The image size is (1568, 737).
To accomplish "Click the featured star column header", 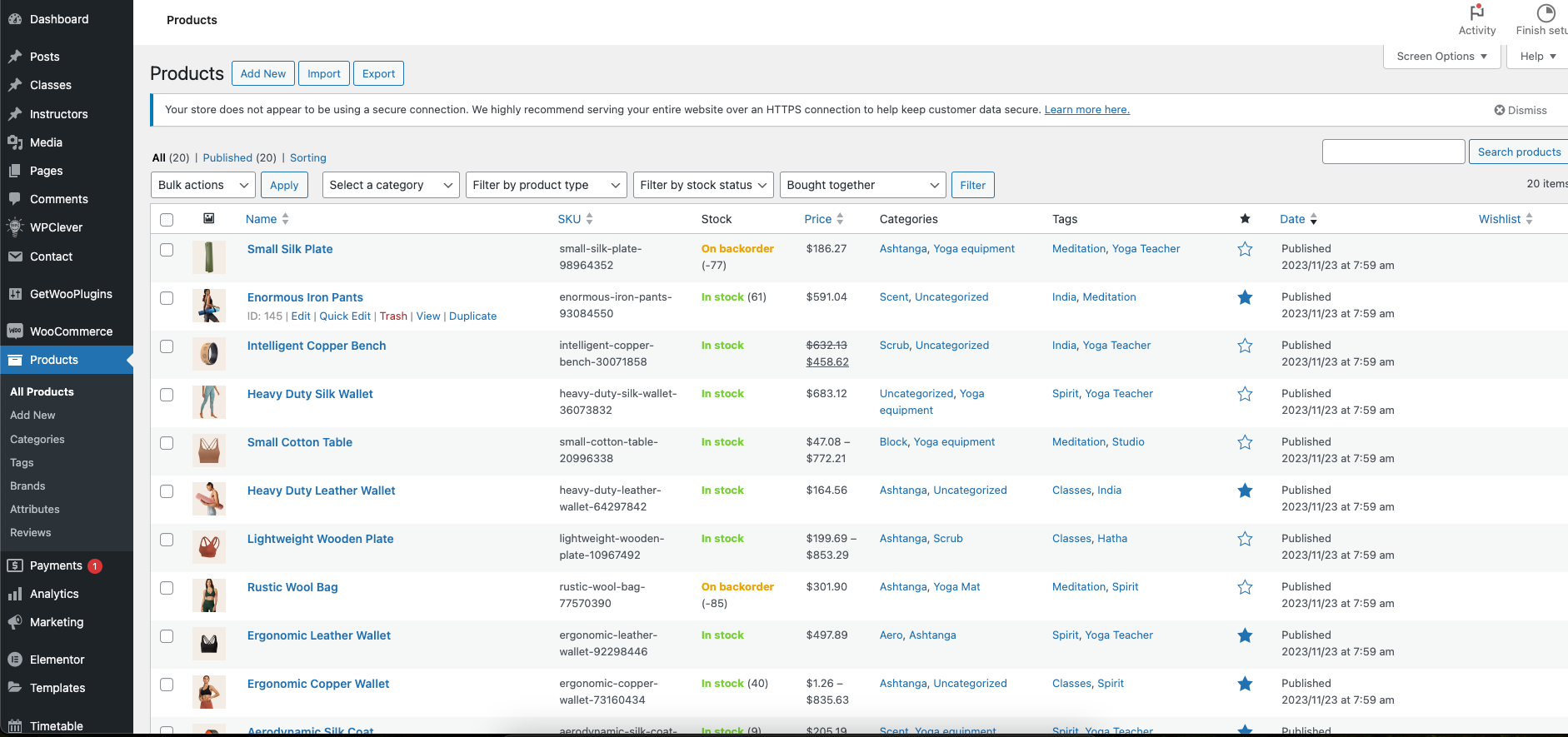I will 1245,219.
